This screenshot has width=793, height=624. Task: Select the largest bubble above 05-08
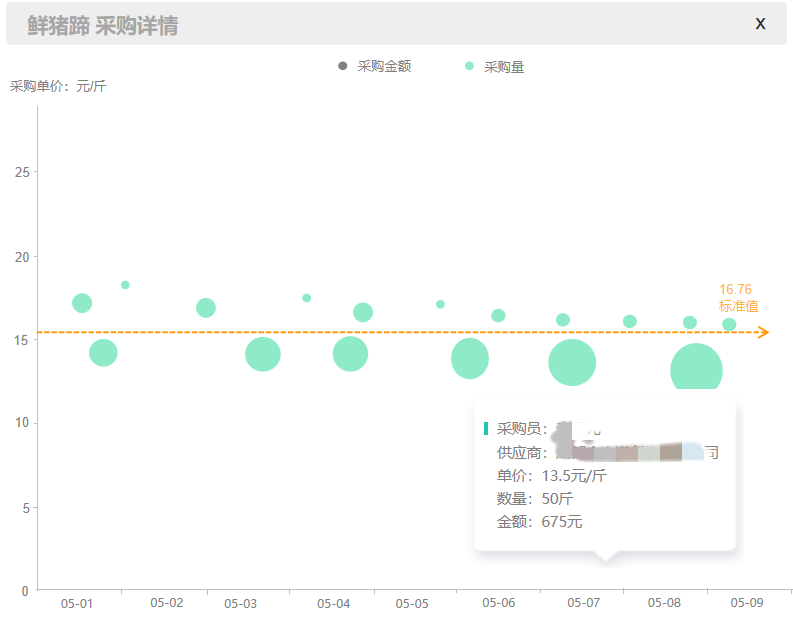(x=696, y=367)
